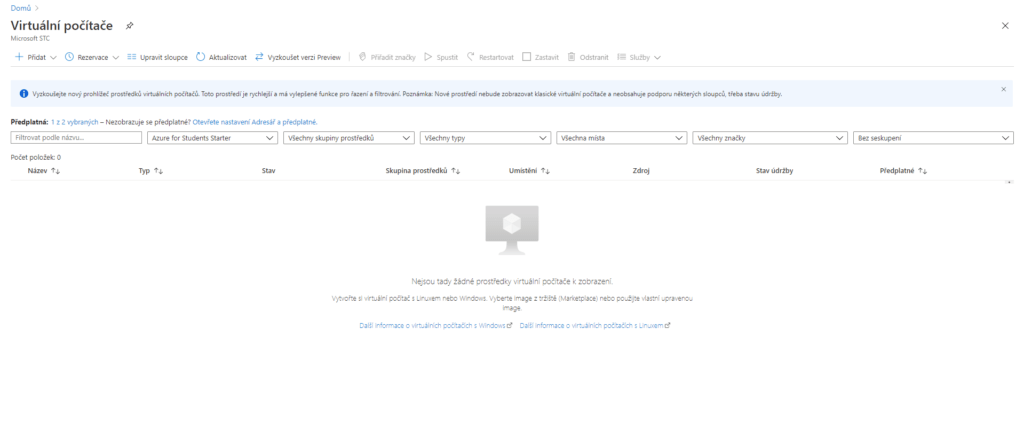Open Azure for Students Starter dropdown

pos(212,138)
